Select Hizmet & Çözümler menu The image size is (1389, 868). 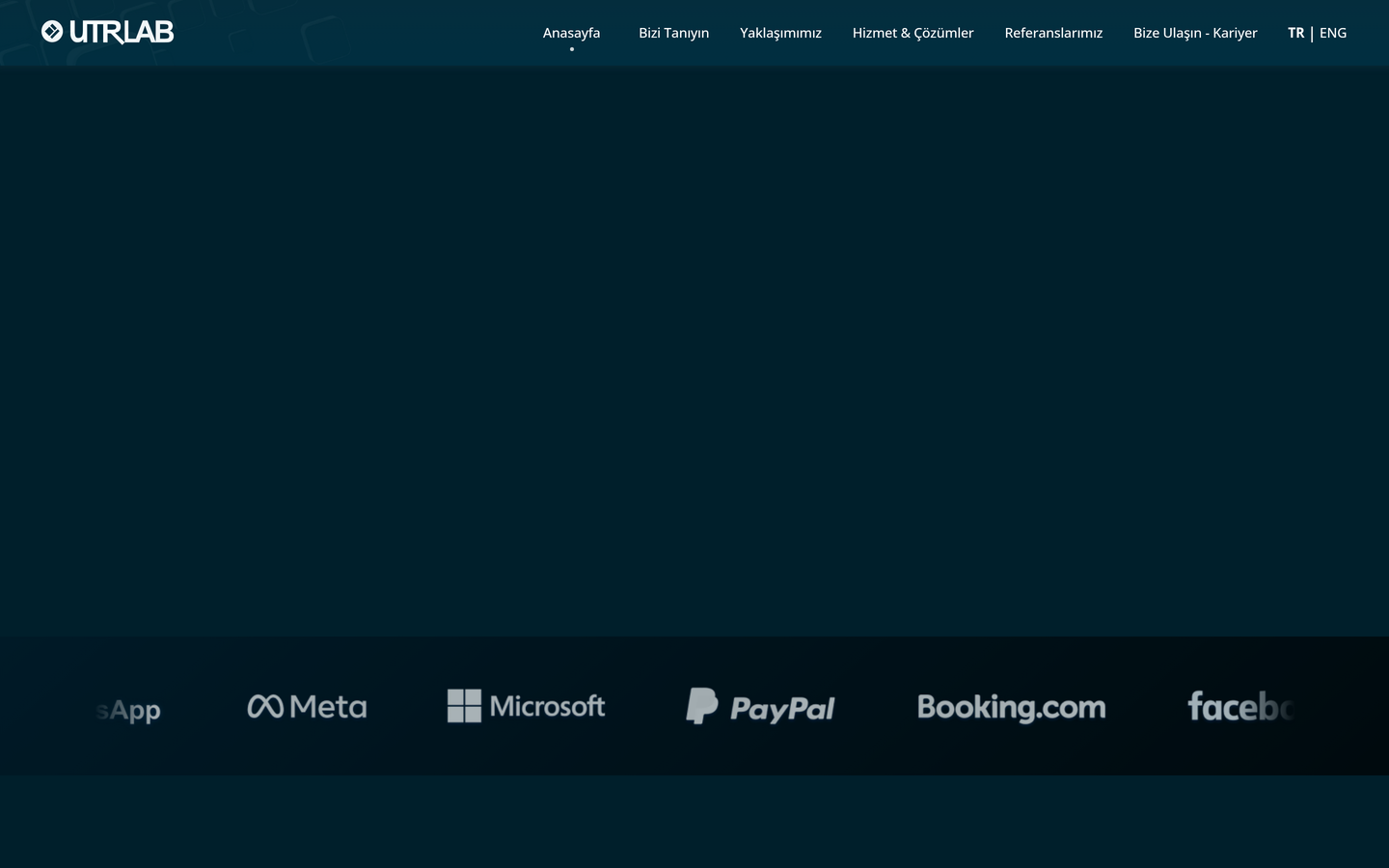912,33
